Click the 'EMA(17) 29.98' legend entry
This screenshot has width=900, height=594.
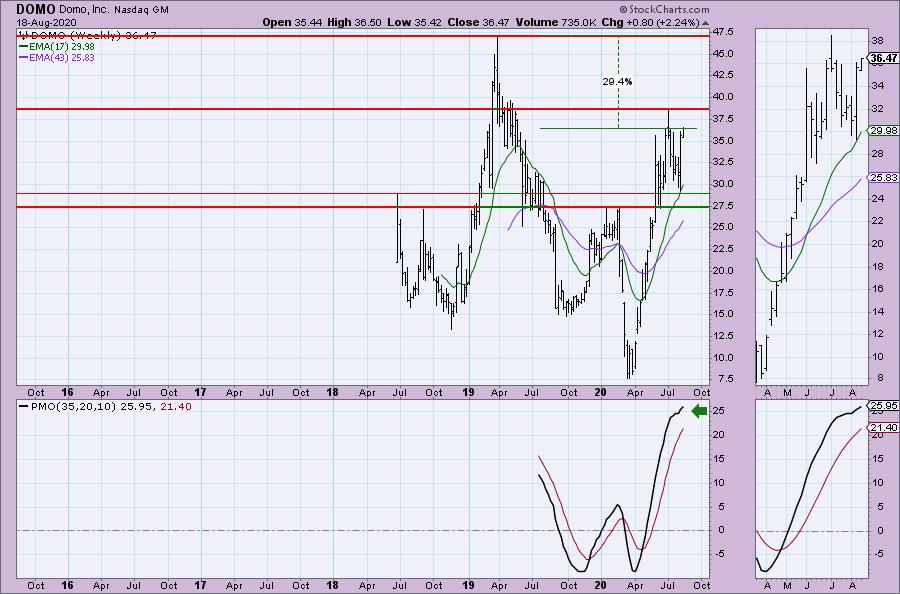pos(62,46)
